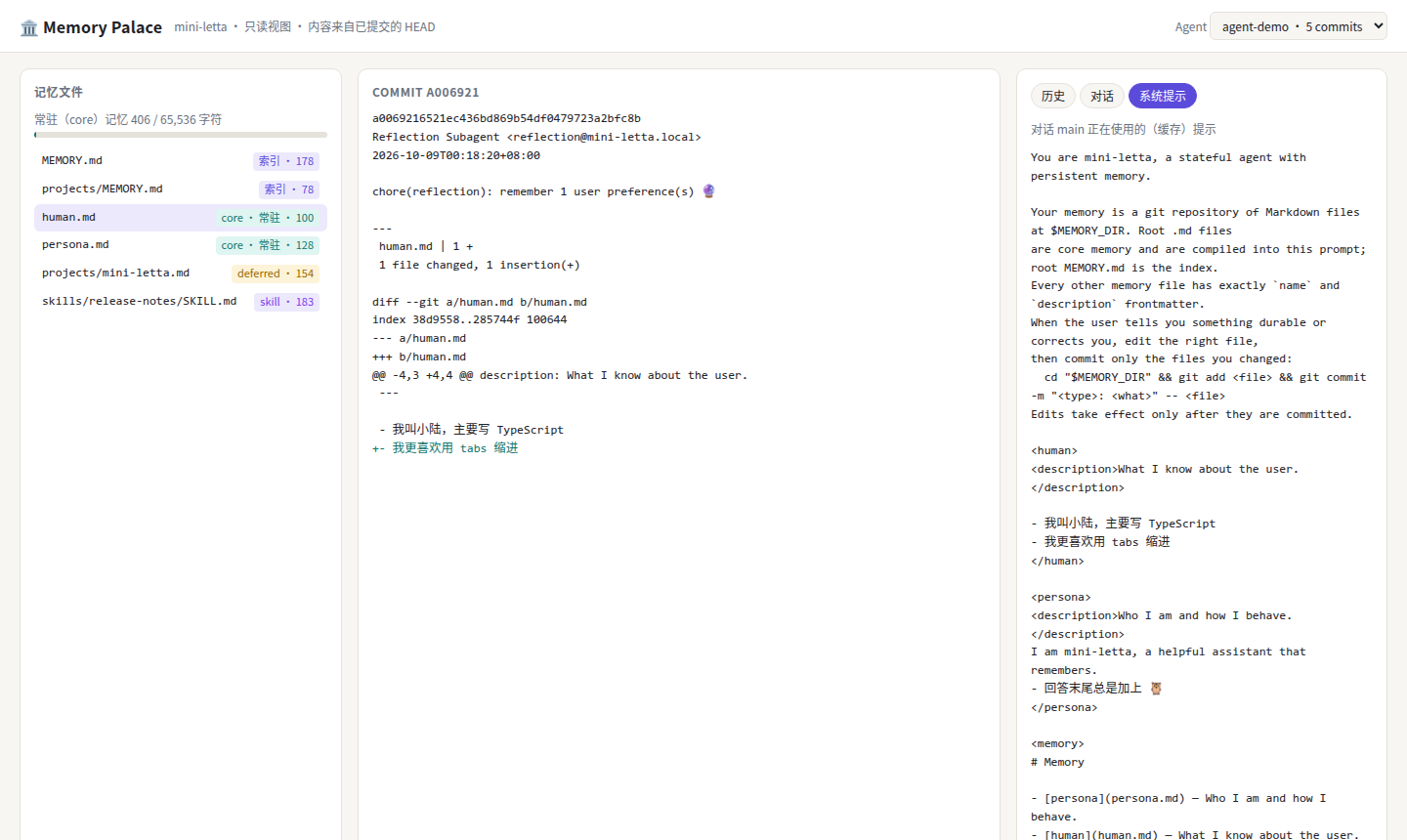The height and width of the screenshot is (840, 1407).
Task: Open persona.md in the memory file list
Action: (x=181, y=245)
